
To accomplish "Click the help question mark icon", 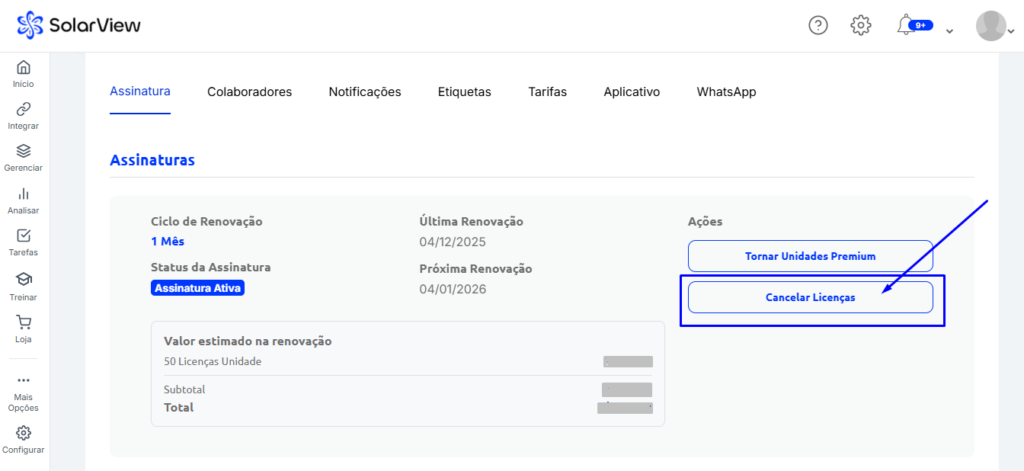I will click(x=818, y=26).
